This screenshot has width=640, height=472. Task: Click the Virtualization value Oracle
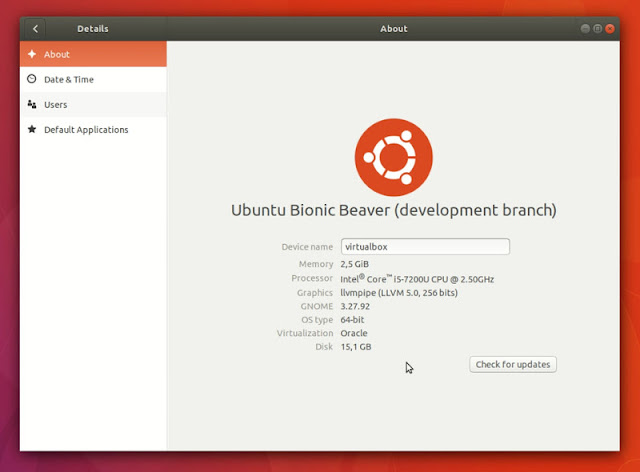click(354, 333)
